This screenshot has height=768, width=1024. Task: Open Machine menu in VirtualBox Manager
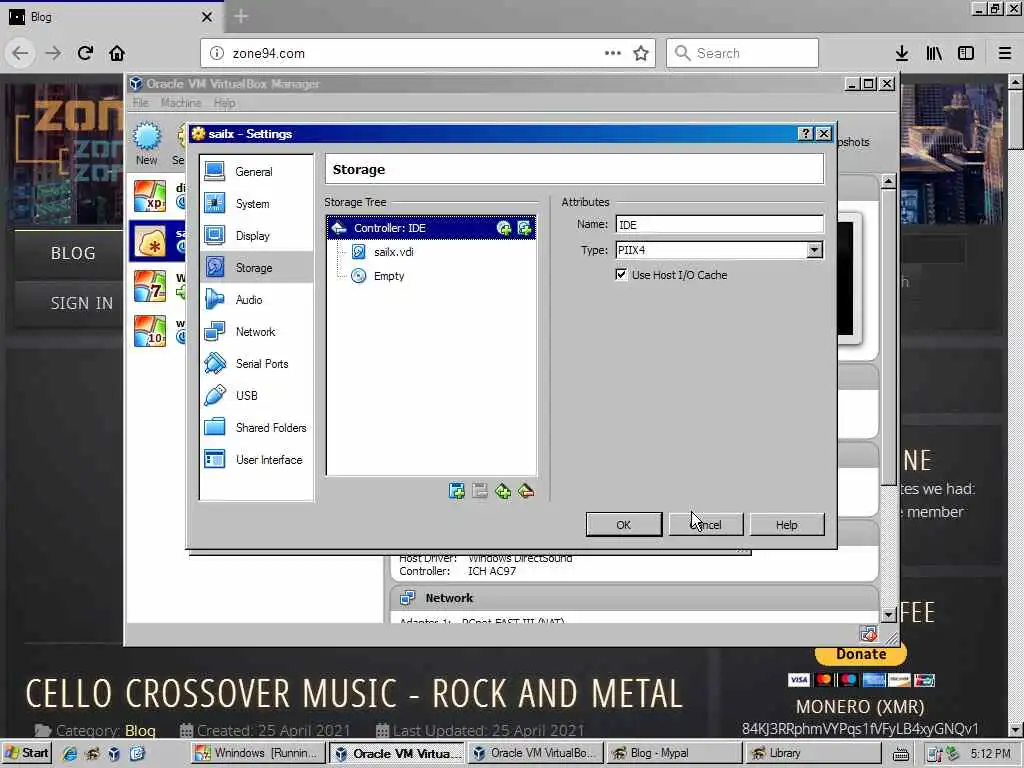coord(181,103)
